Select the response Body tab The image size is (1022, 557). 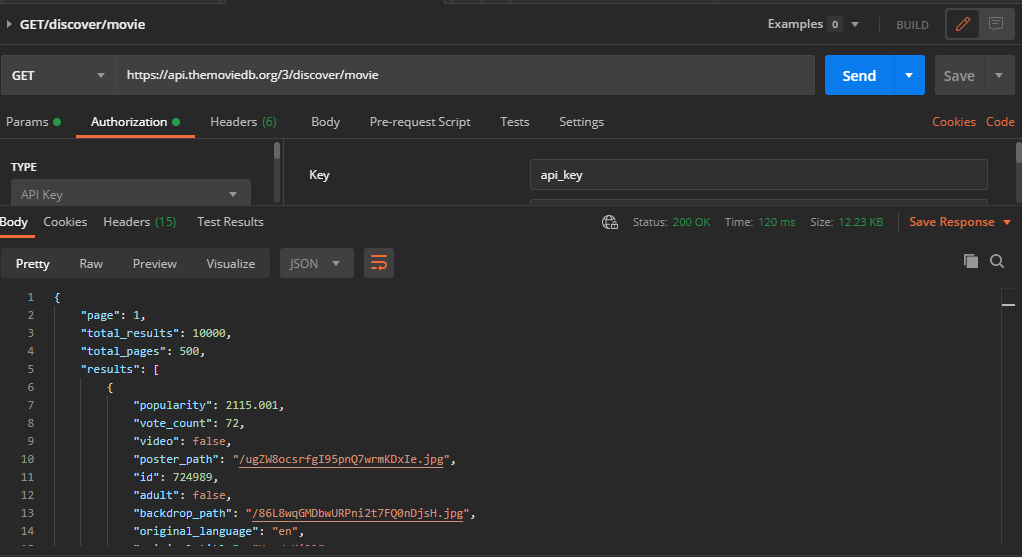[x=14, y=222]
